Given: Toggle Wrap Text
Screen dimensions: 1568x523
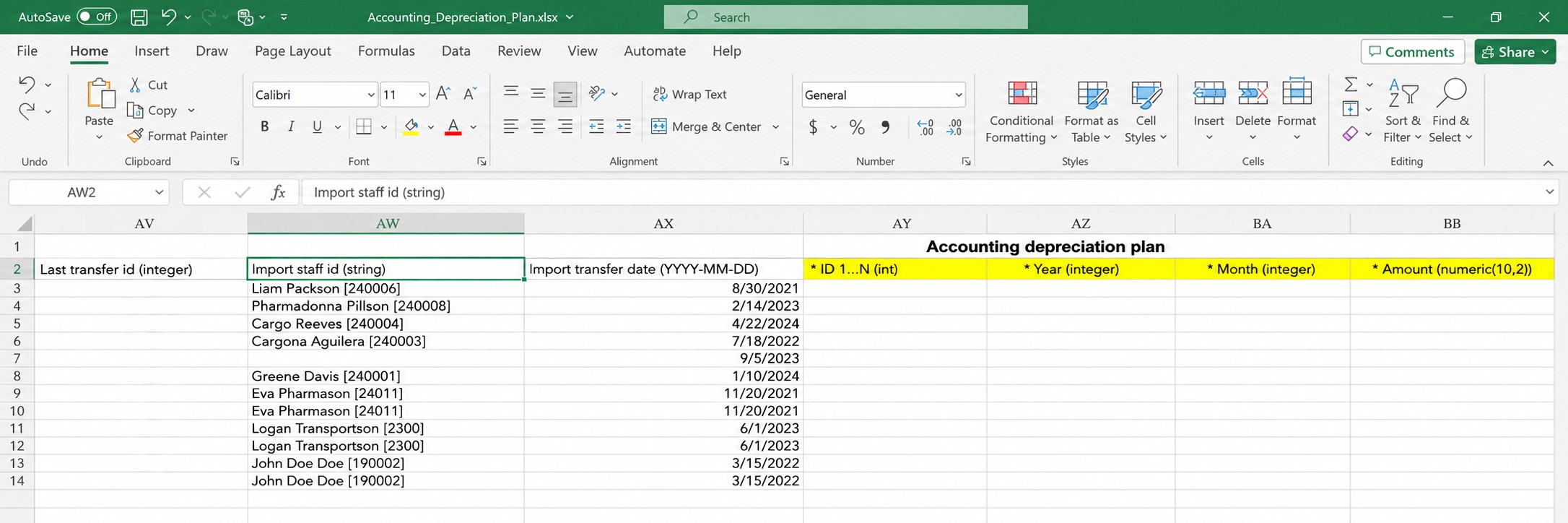Looking at the screenshot, I should 689,94.
